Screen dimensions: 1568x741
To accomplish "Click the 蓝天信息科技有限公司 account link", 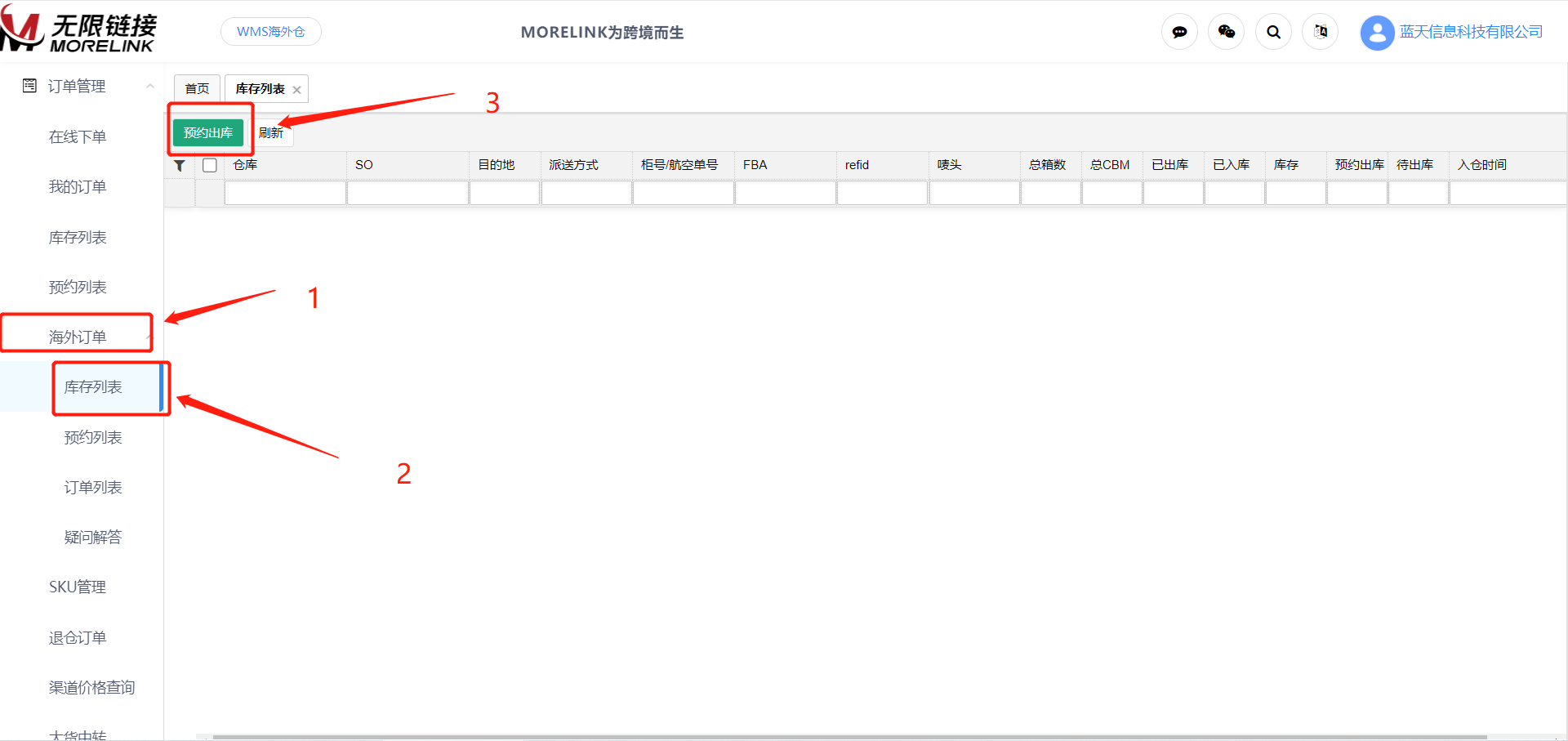I will (1471, 32).
